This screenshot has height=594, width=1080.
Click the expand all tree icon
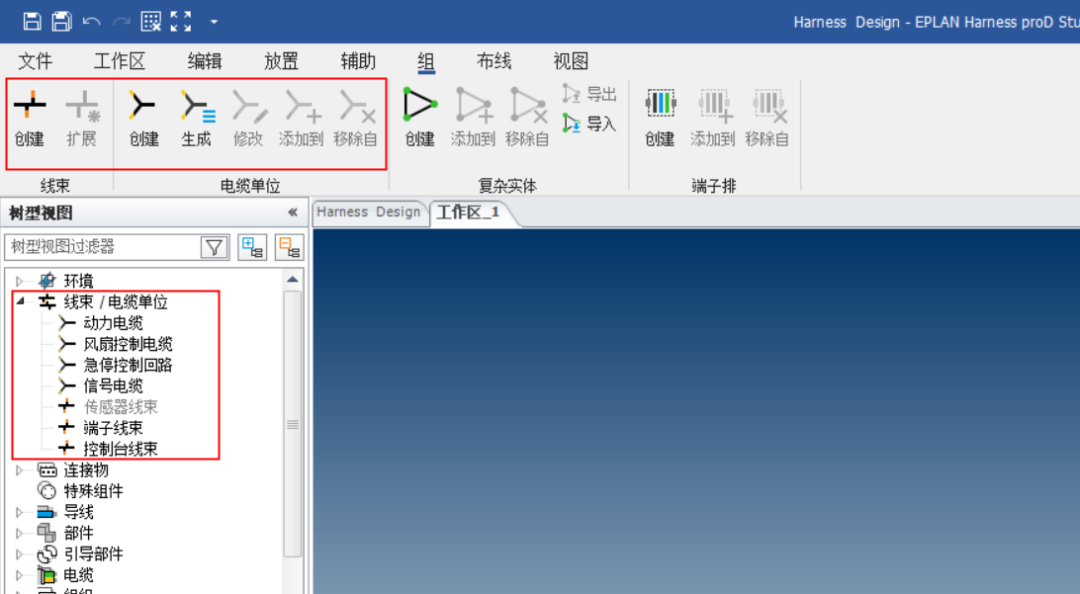[252, 247]
